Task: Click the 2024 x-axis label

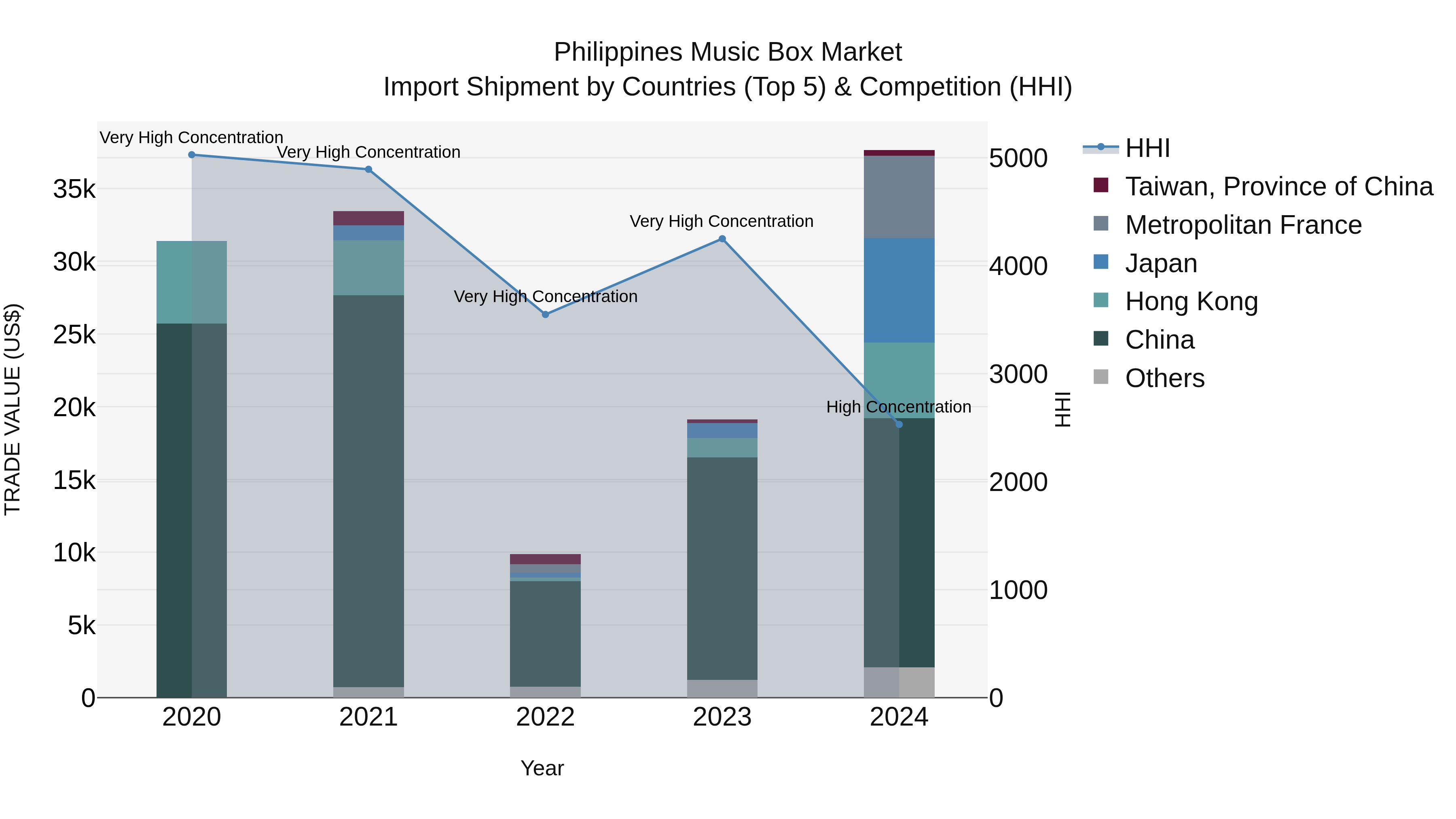Action: coord(899,717)
